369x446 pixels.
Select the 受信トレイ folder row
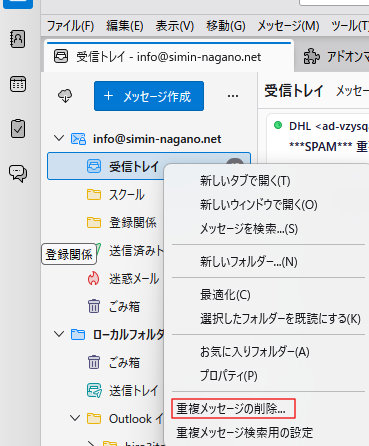(149, 166)
